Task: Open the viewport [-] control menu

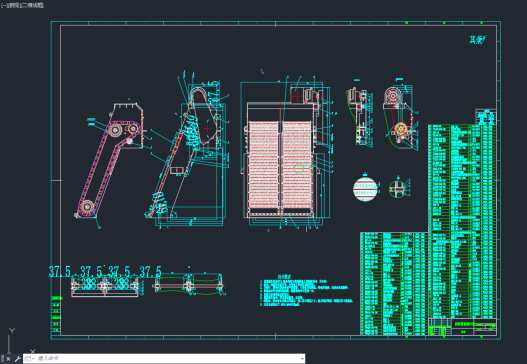Action: pos(3,5)
